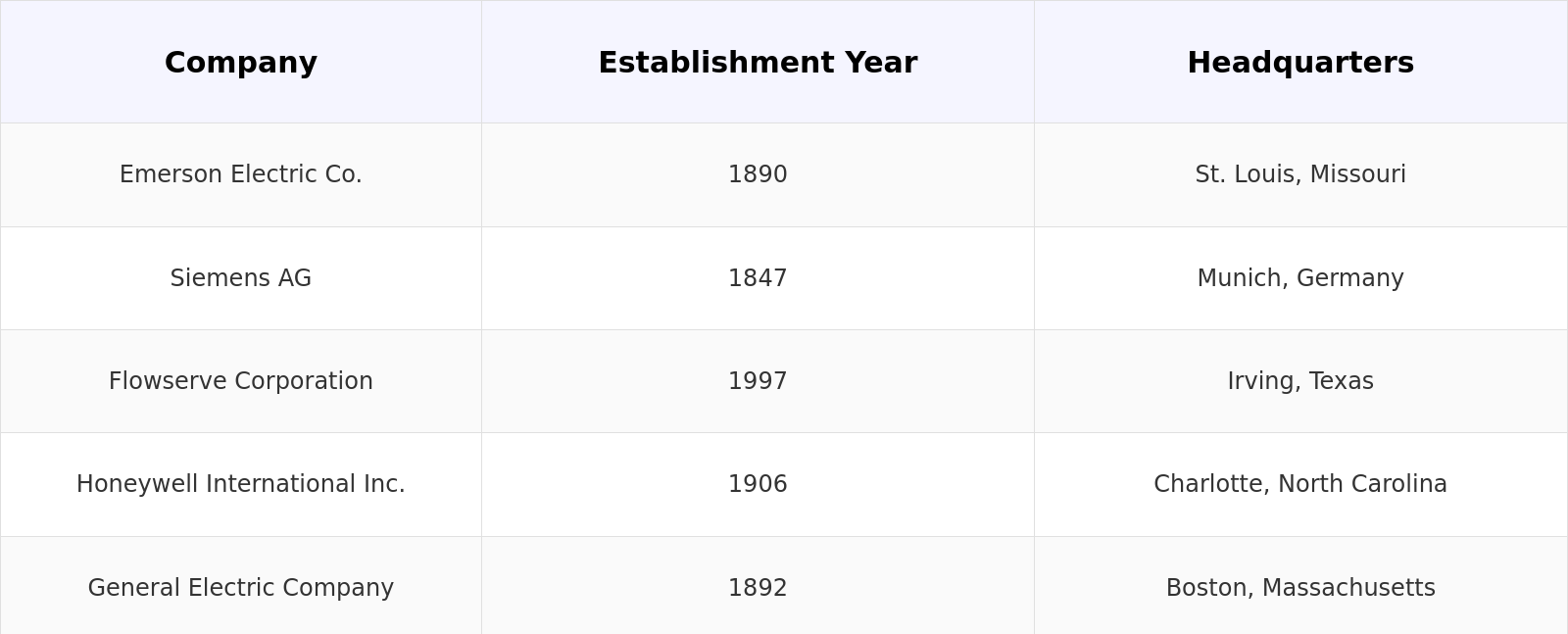The image size is (1568, 634).
Task: Click the 1906 year cell
Action: tap(758, 484)
